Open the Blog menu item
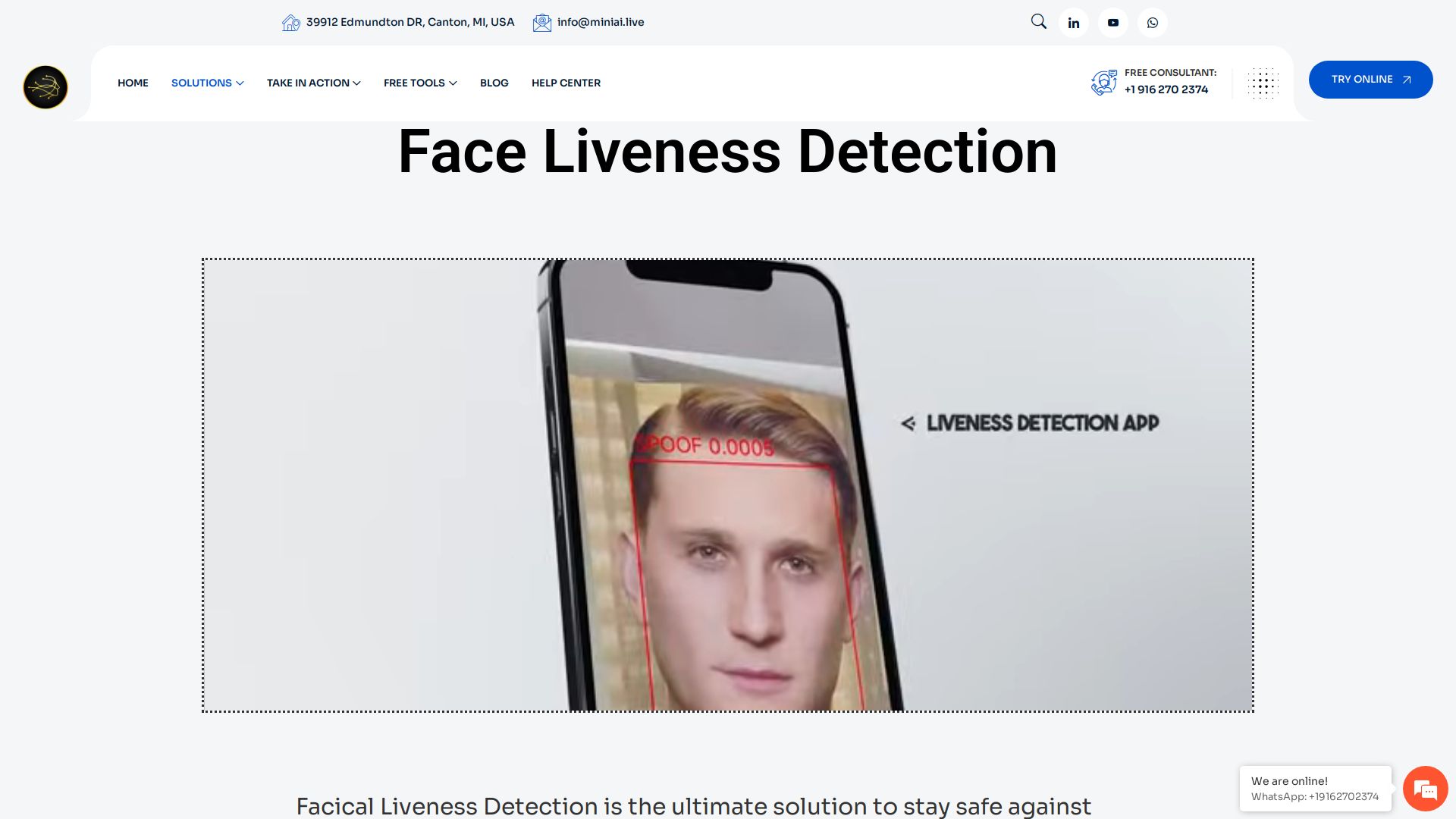Viewport: 1456px width, 819px height. point(494,83)
